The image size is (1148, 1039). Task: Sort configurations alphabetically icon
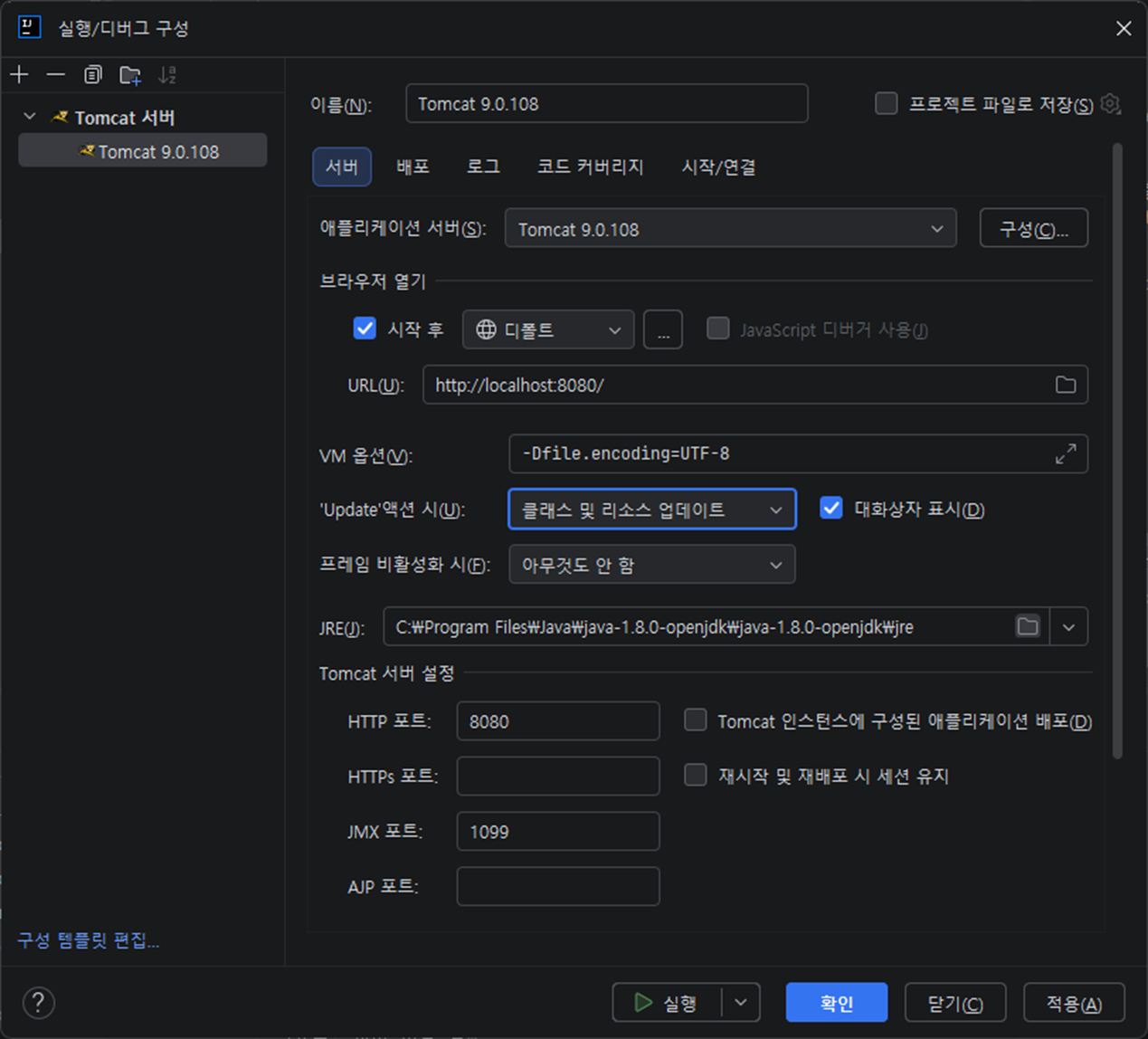click(167, 74)
